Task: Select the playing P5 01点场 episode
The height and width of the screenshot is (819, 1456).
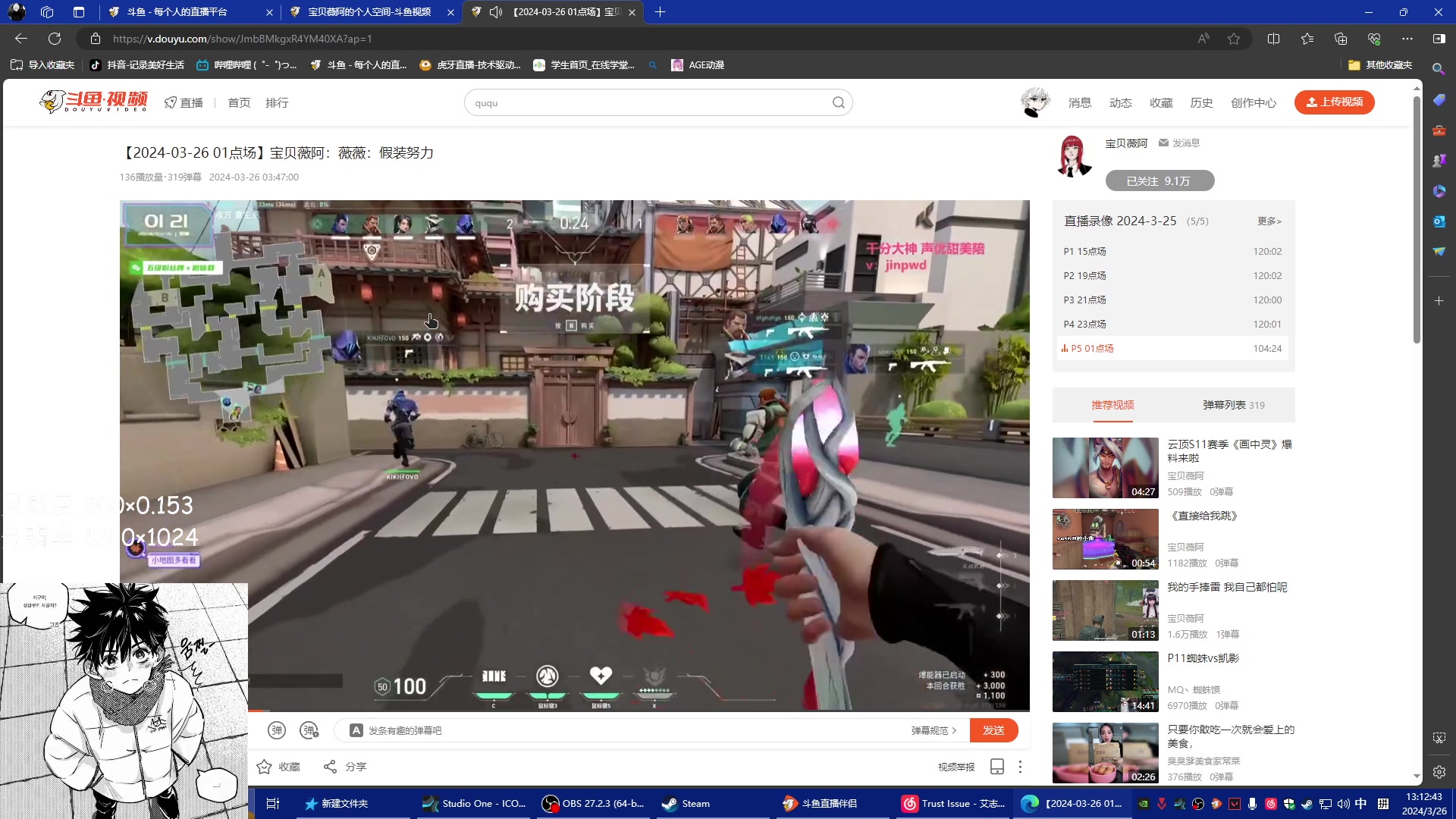Action: tap(1172, 348)
